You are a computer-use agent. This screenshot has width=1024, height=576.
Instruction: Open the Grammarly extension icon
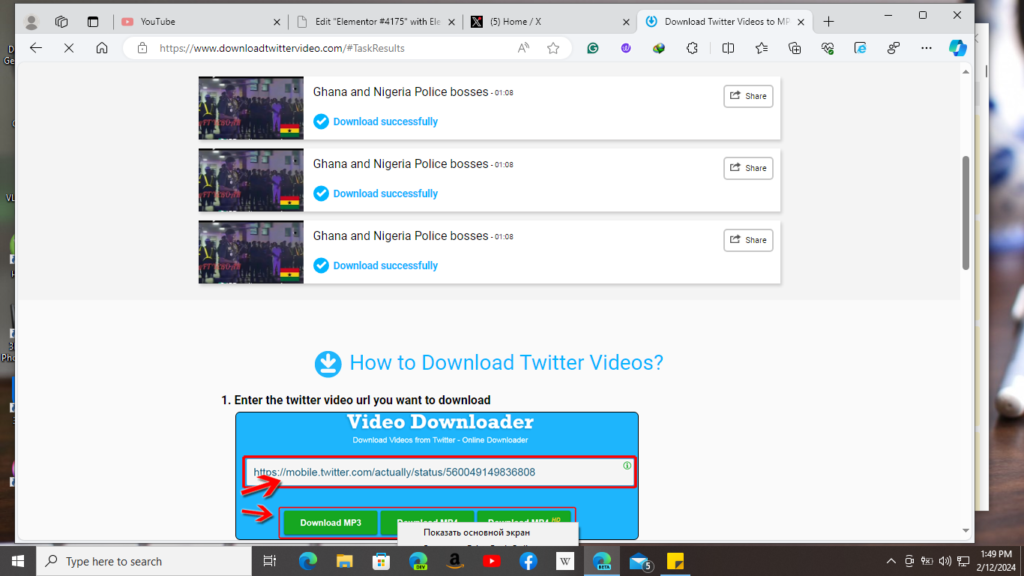593,48
